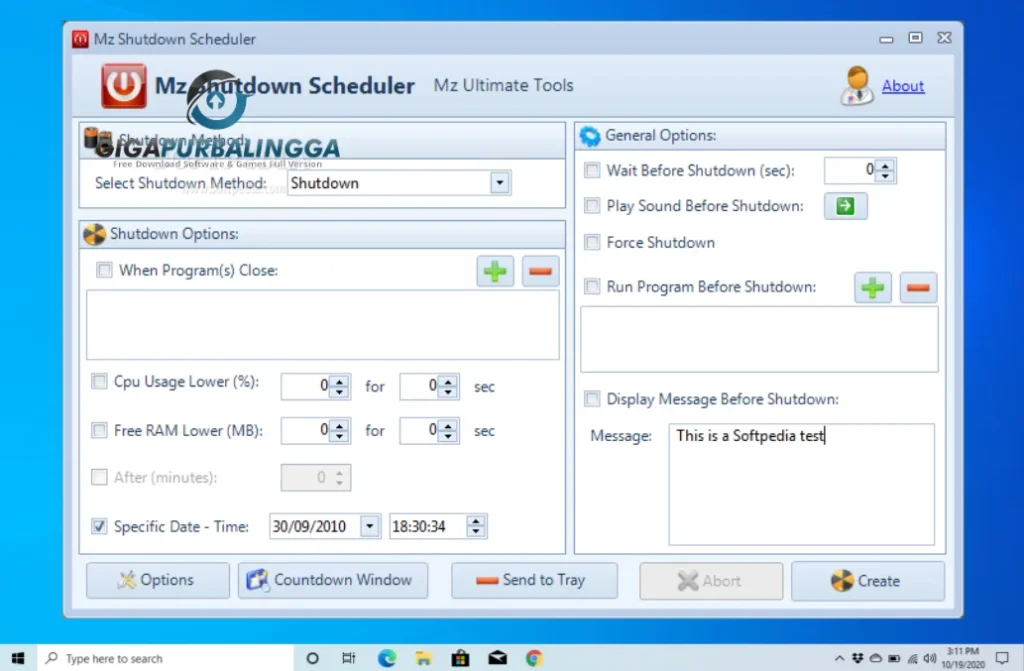Open the About link

(903, 86)
